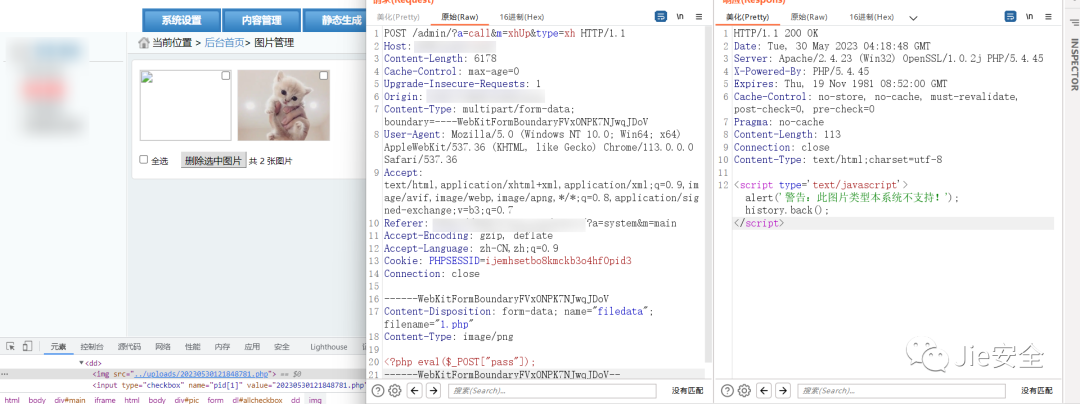Open Request panel hamburger options menu

click(699, 17)
